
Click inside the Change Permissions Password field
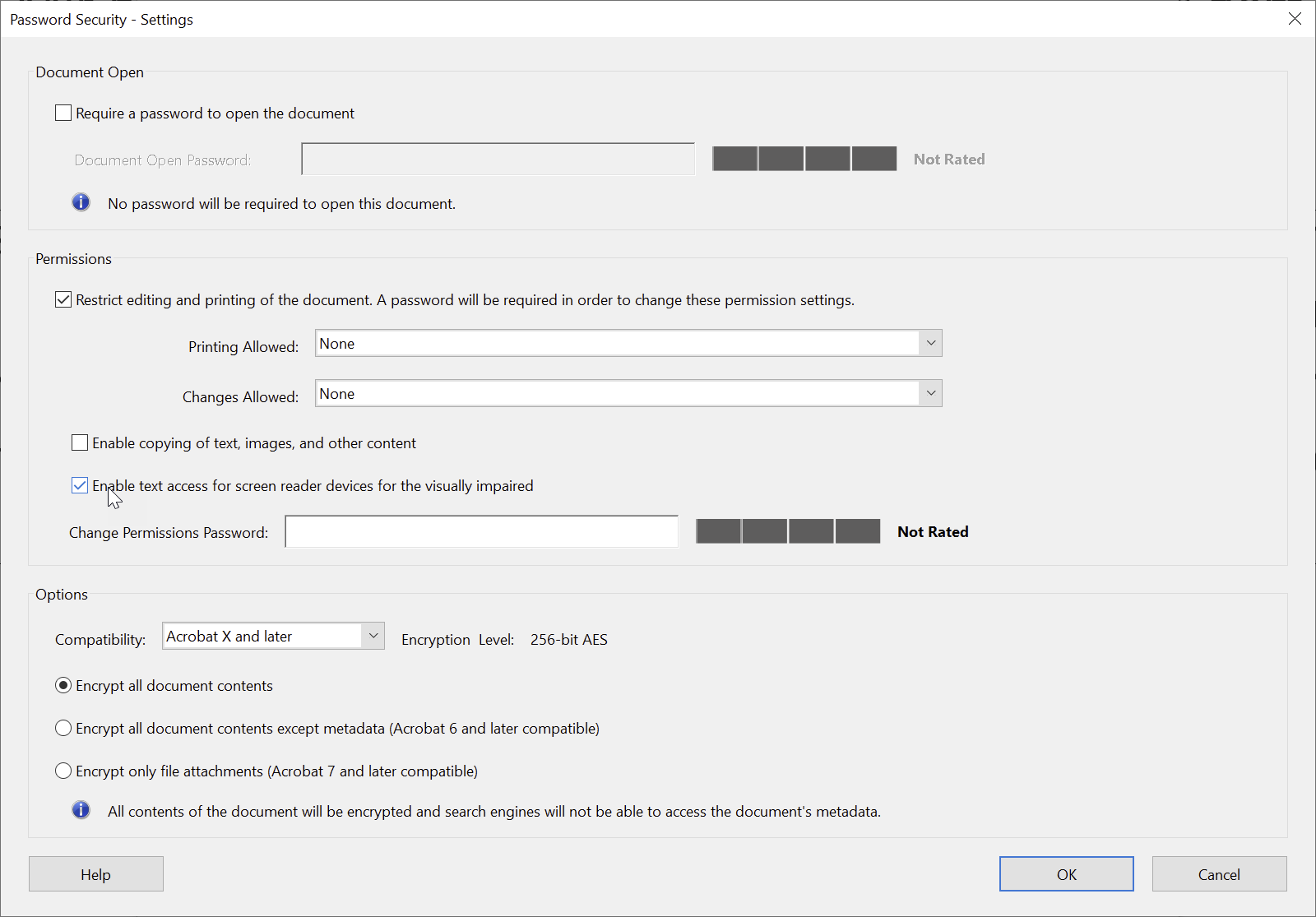pyautogui.click(x=480, y=531)
